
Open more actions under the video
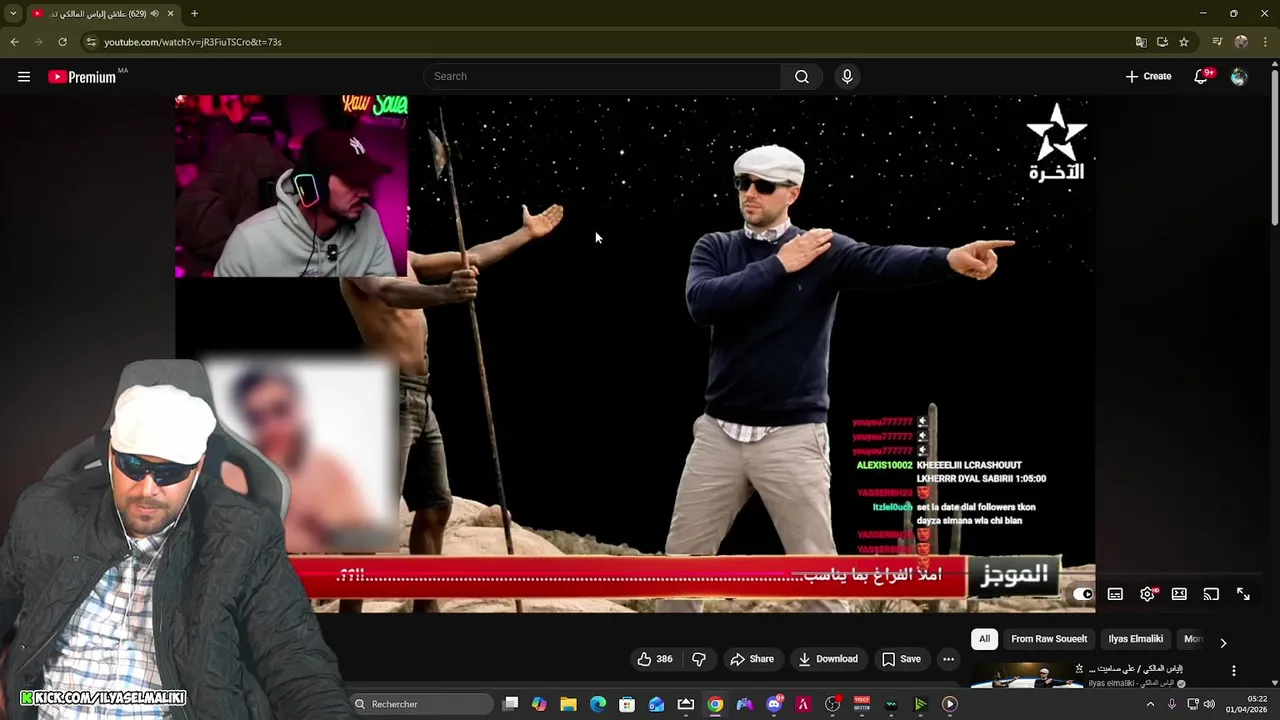tap(948, 659)
